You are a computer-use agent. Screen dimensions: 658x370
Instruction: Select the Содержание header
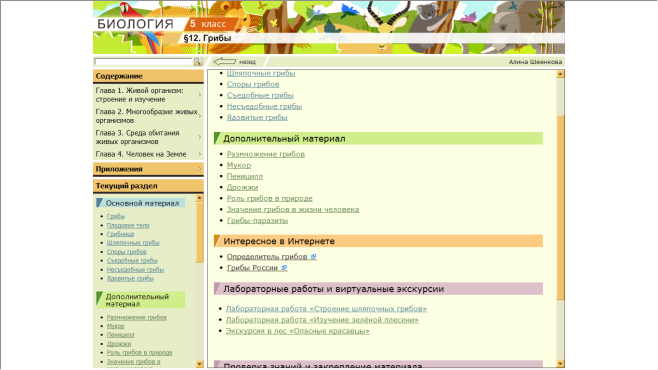[x=148, y=76]
